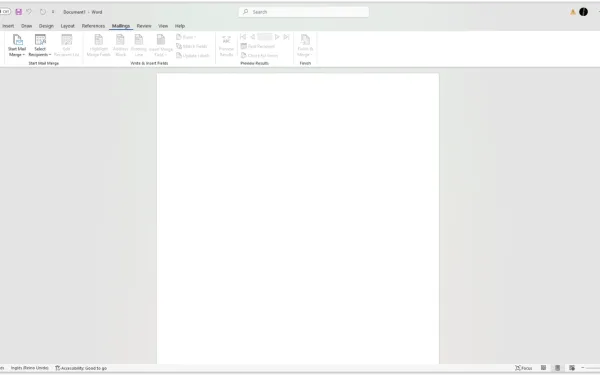Image resolution: width=600 pixels, height=375 pixels.
Task: Switch to the Layout tab
Action: (67, 26)
